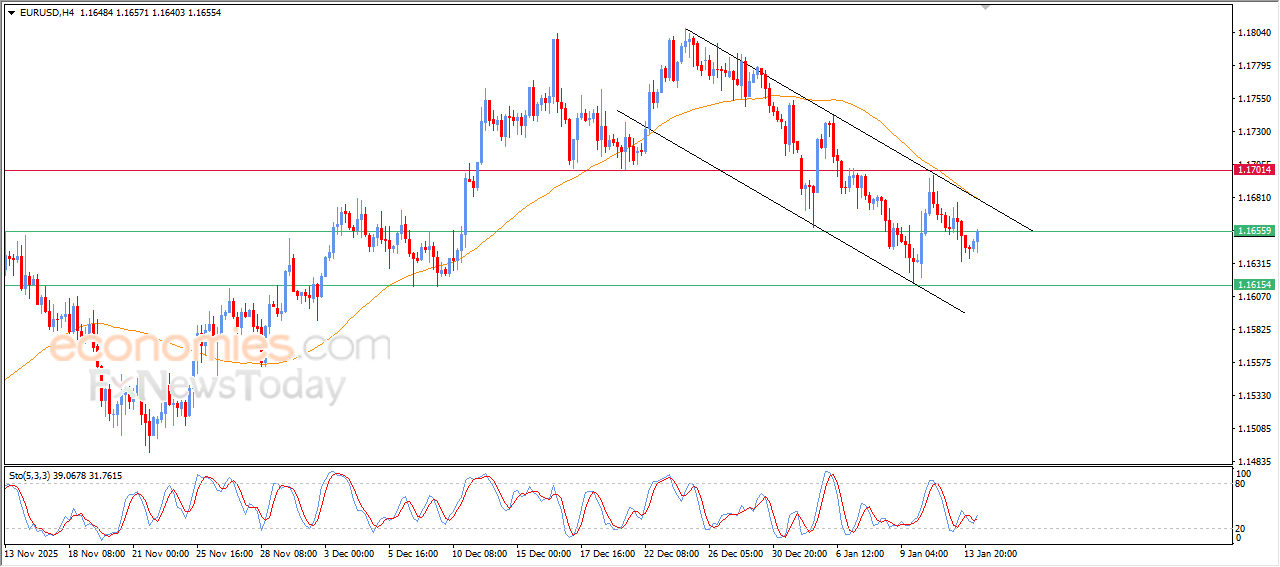Click the 1.16070 value on price axis

1254,297
